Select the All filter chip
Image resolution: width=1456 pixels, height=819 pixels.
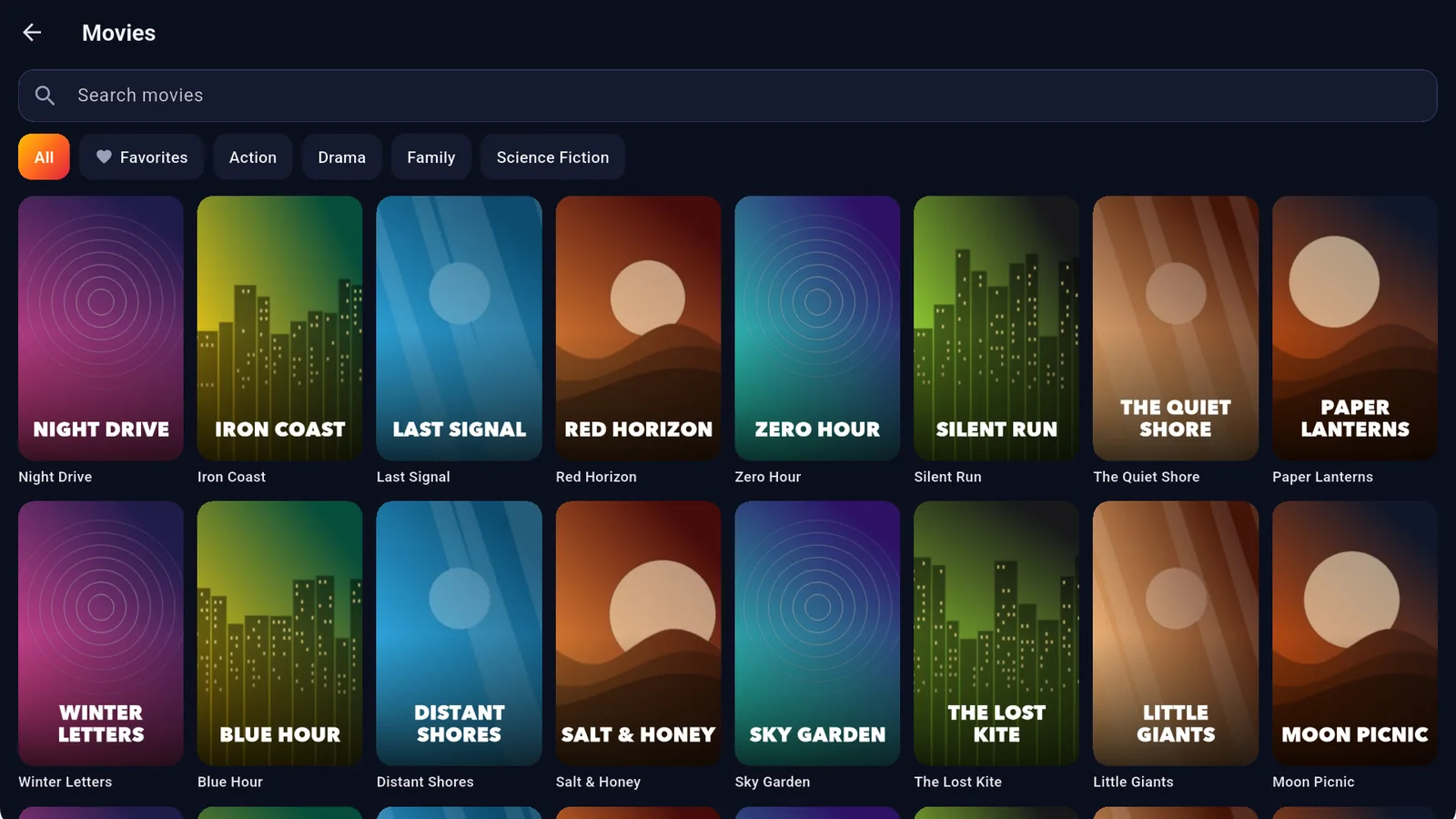(44, 157)
